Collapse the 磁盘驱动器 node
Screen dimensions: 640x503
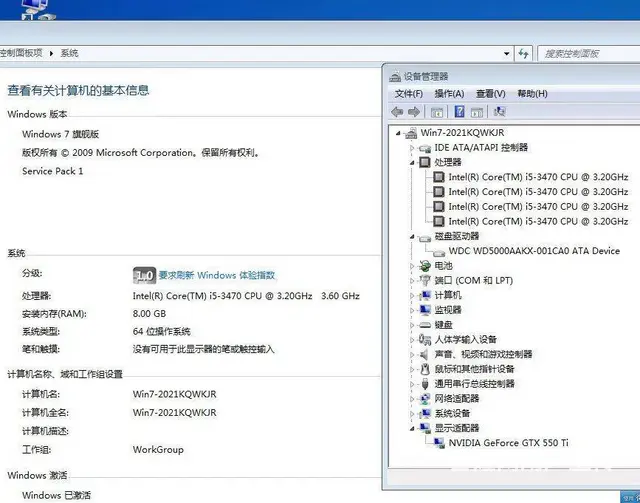pos(412,237)
